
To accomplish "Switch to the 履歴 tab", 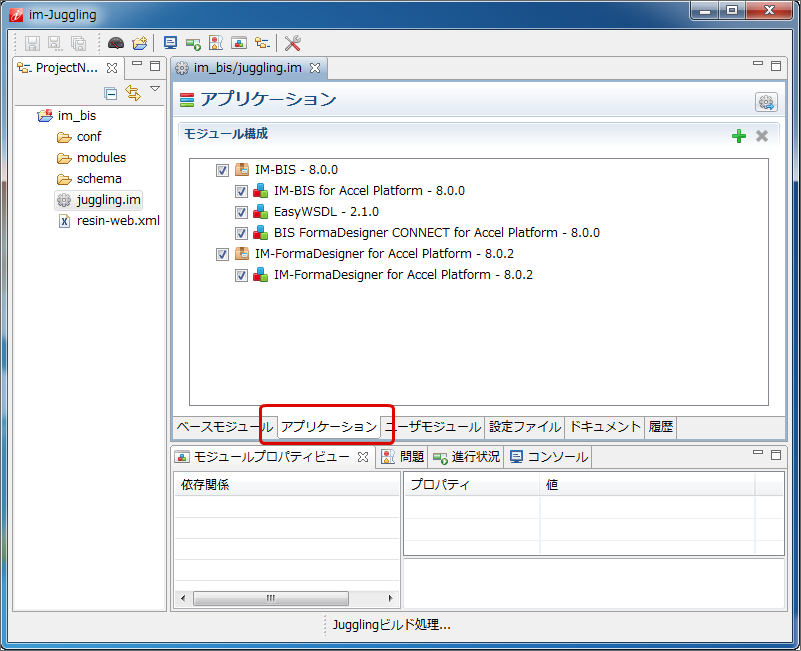I will point(661,427).
